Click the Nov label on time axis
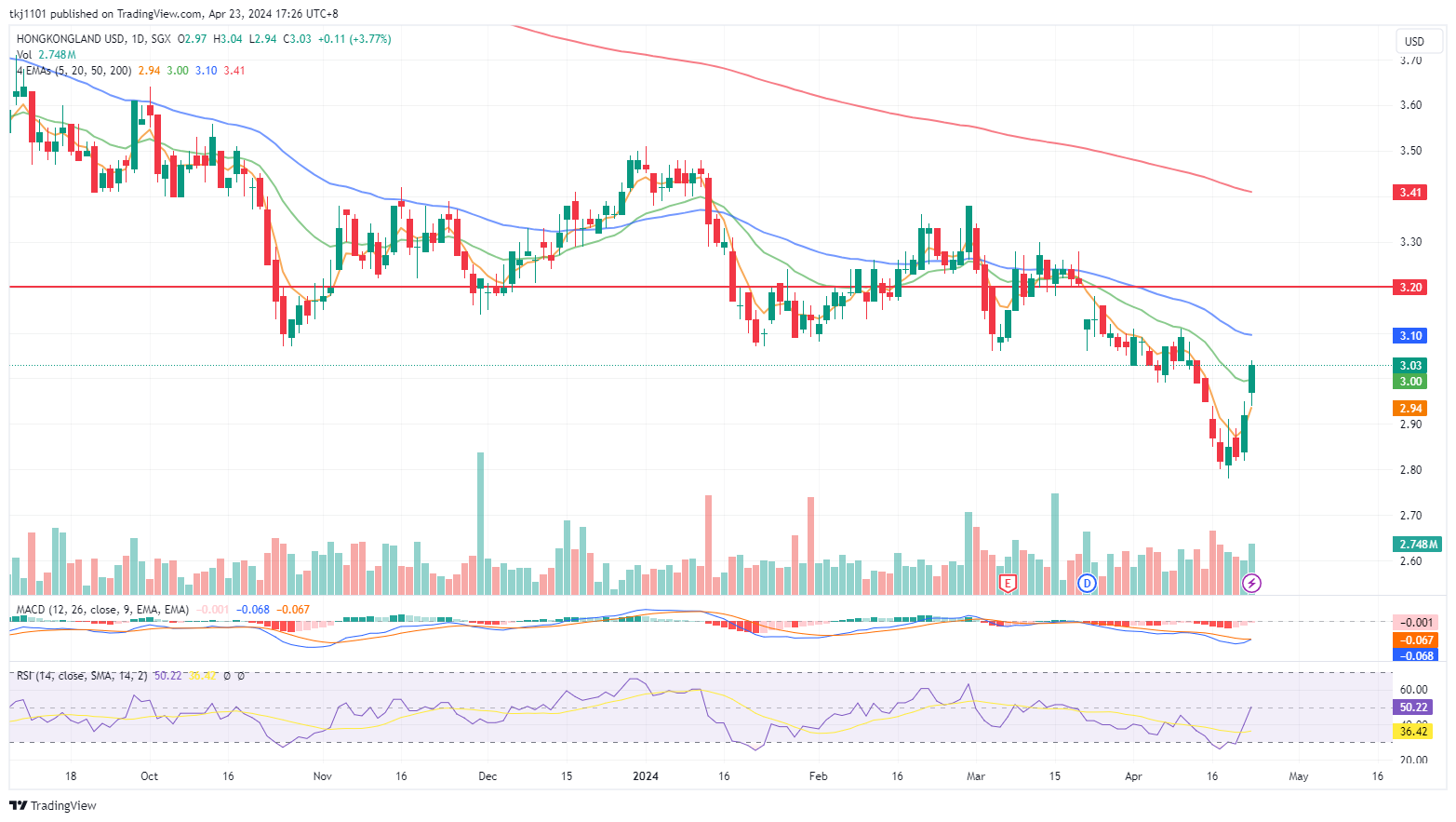The image size is (1456, 822). (x=322, y=776)
